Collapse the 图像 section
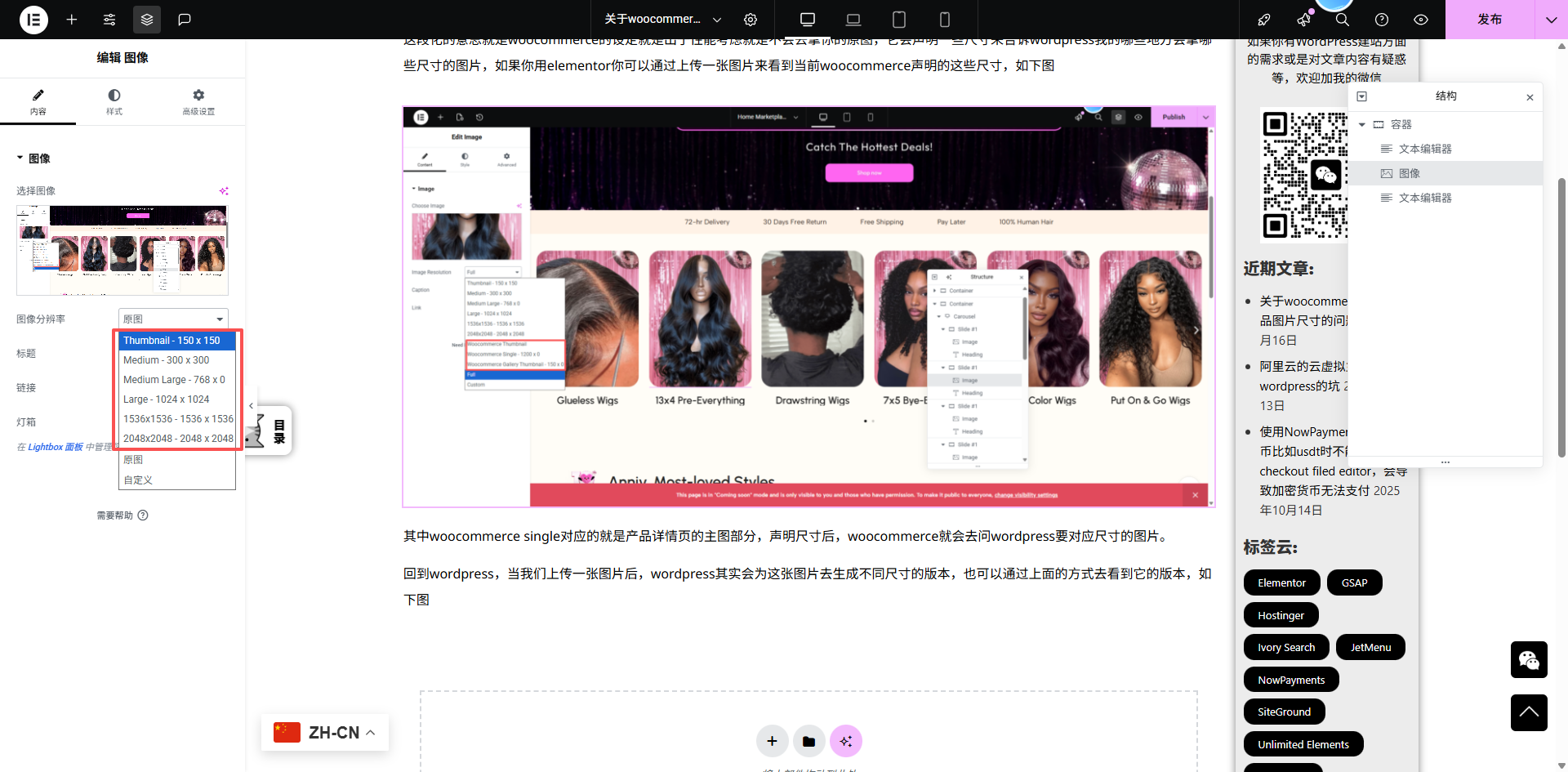This screenshot has width=1568, height=772. point(20,158)
